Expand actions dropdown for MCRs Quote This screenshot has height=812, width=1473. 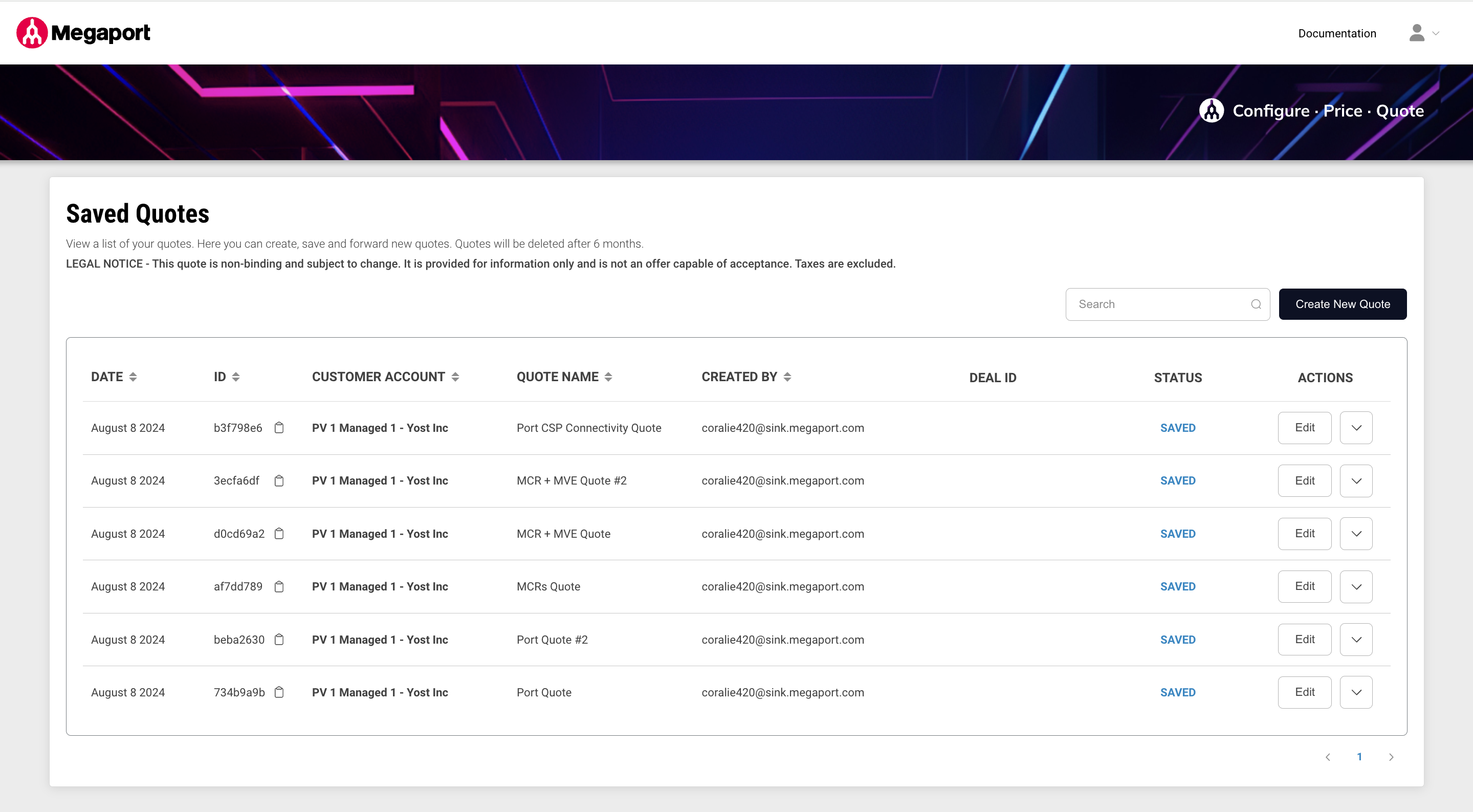coord(1356,587)
